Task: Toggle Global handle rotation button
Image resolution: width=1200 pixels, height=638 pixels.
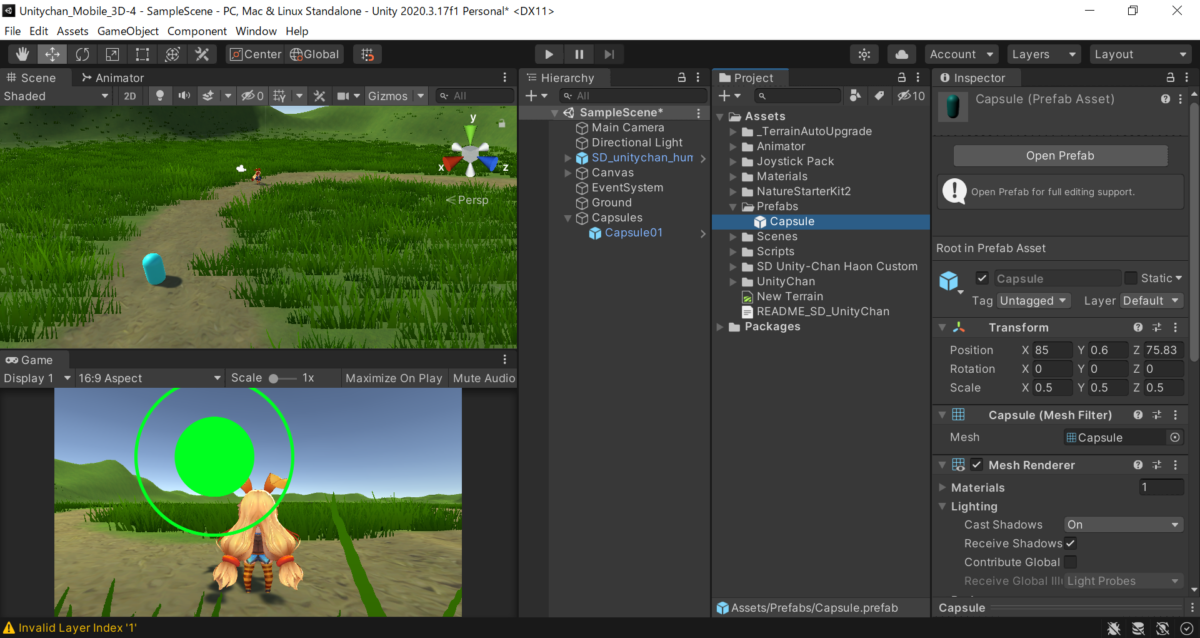Action: 315,54
